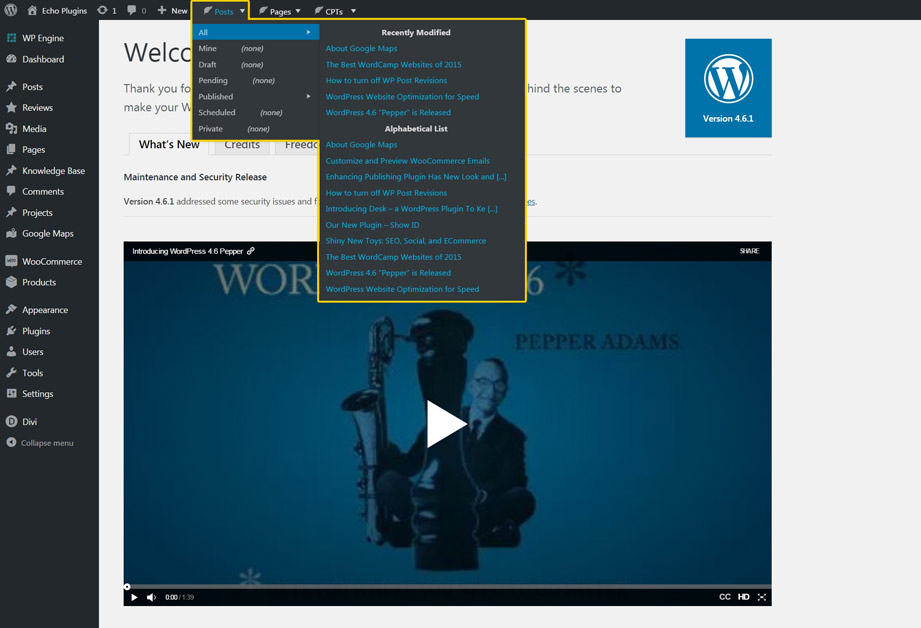This screenshot has height=628, width=921.
Task: Select Private in the Posts menu
Action: click(x=210, y=129)
